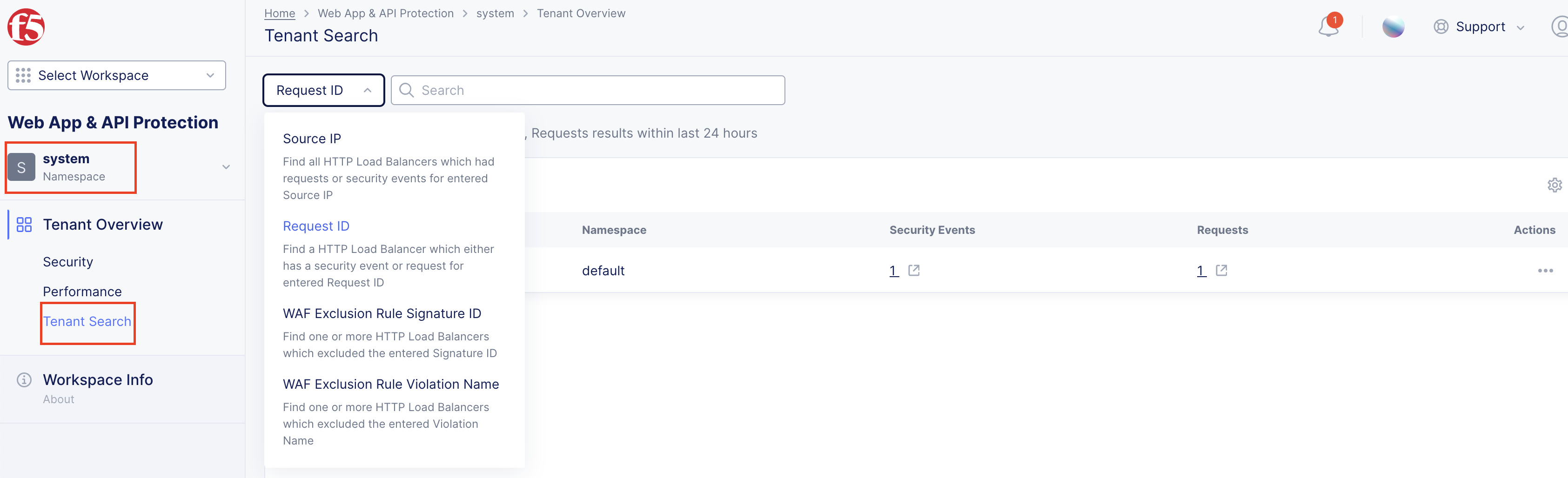Click the Requests column header

pos(1222,230)
